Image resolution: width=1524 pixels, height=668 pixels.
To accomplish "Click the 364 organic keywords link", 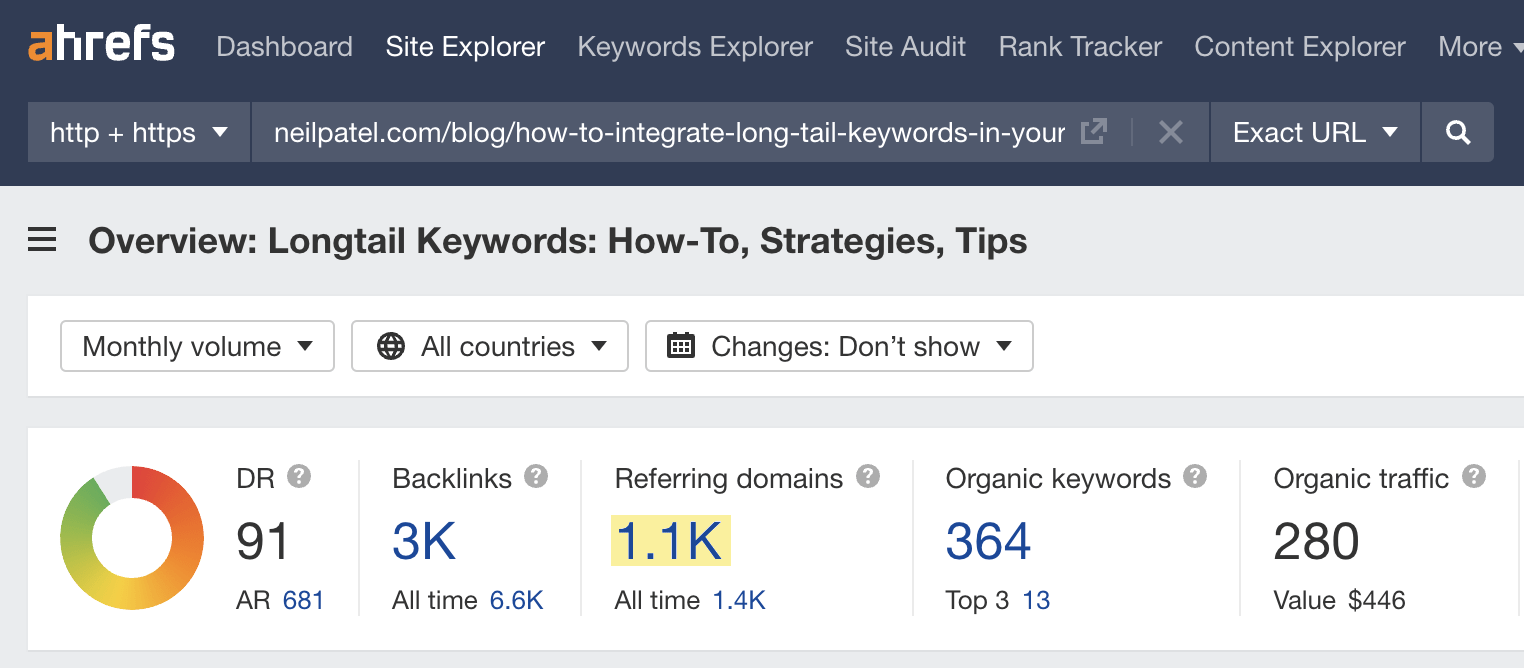I will click(x=988, y=541).
